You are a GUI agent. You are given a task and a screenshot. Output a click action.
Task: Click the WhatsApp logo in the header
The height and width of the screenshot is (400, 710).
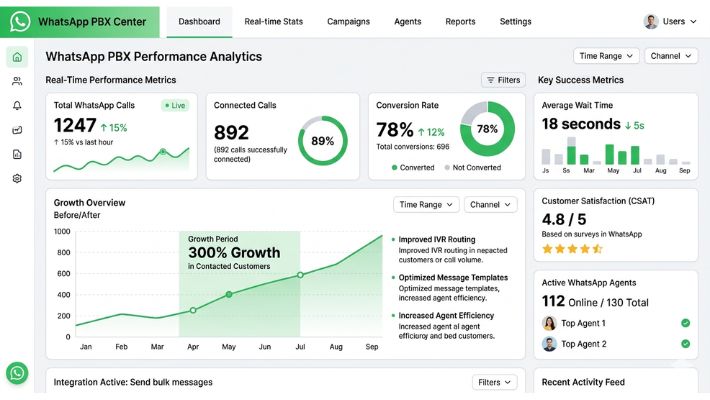21,21
